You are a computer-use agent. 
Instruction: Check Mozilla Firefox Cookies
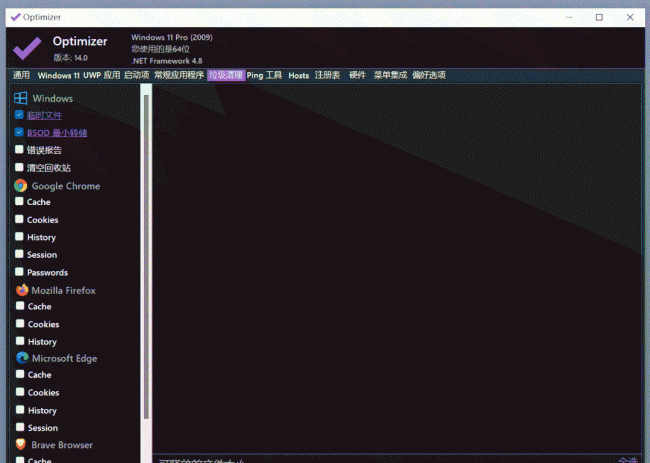click(x=20, y=323)
